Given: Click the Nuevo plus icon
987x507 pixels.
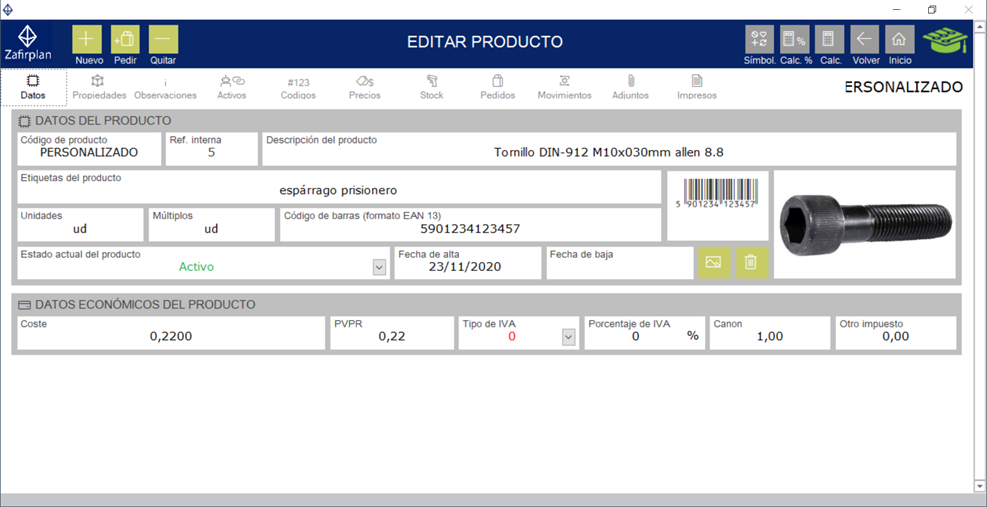Looking at the screenshot, I should pyautogui.click(x=88, y=40).
